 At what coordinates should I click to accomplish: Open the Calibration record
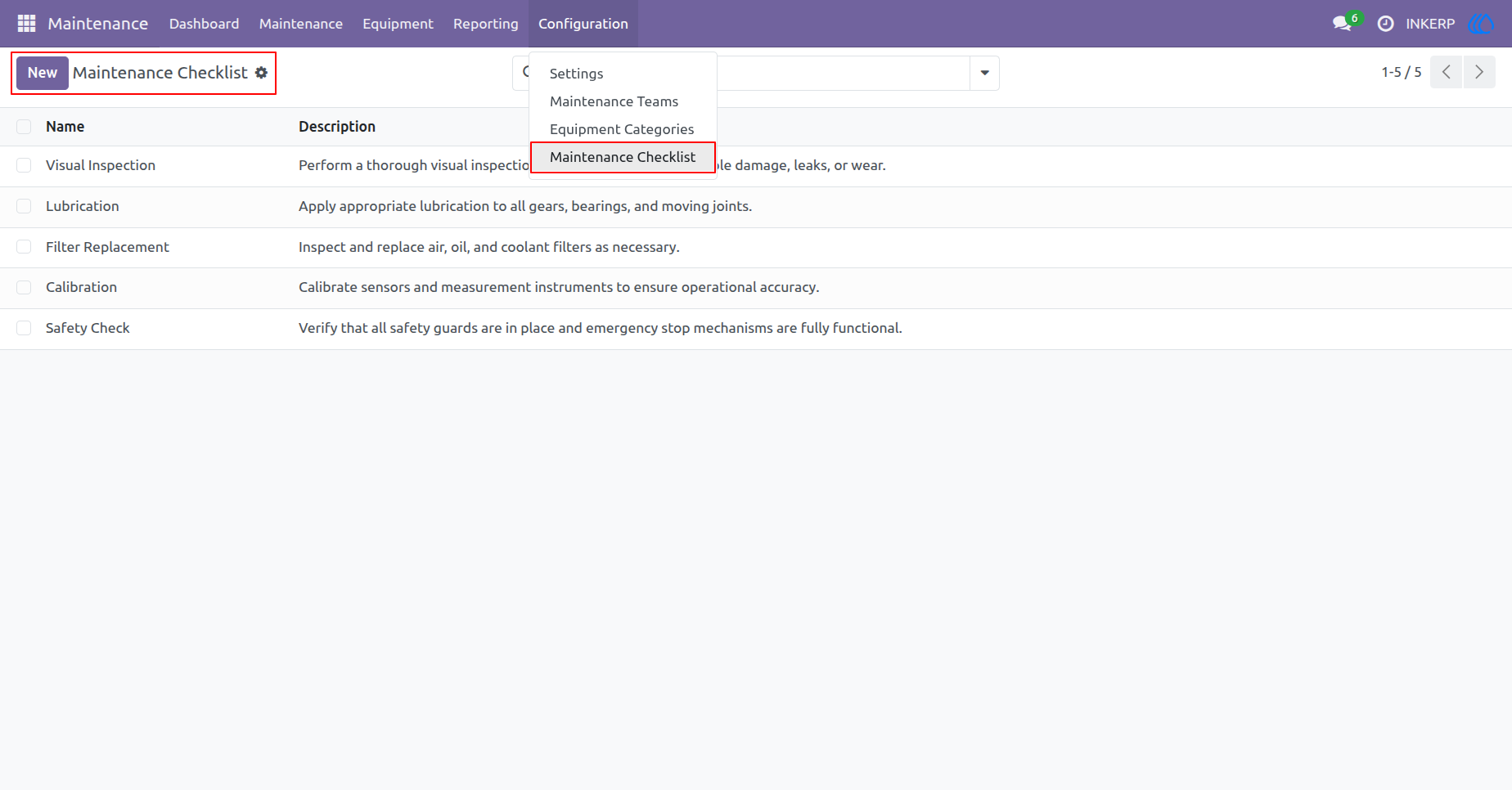click(x=81, y=287)
